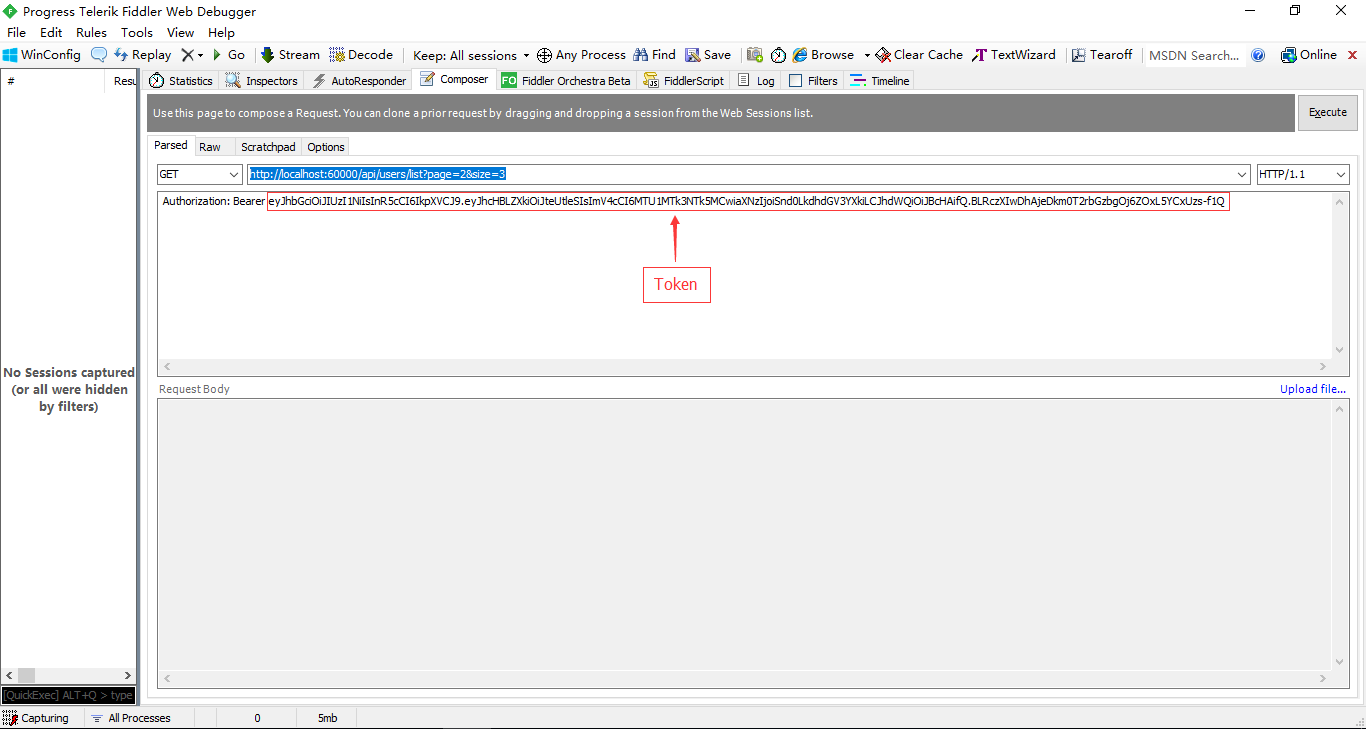The image size is (1366, 729).
Task: Click the stopwatch timer icon in toolbar
Action: [778, 55]
